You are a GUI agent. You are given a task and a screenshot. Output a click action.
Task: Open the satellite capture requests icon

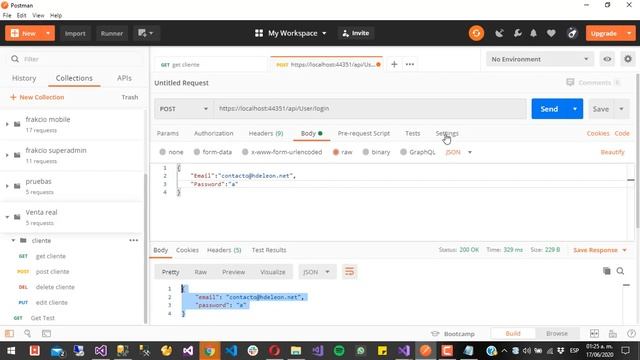point(499,33)
